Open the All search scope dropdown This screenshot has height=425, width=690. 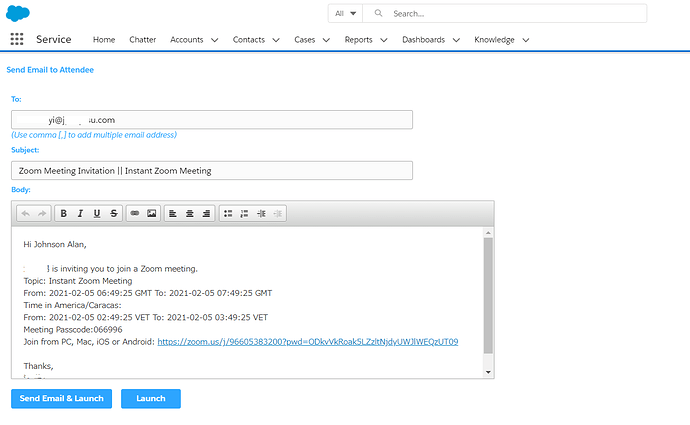(x=345, y=13)
